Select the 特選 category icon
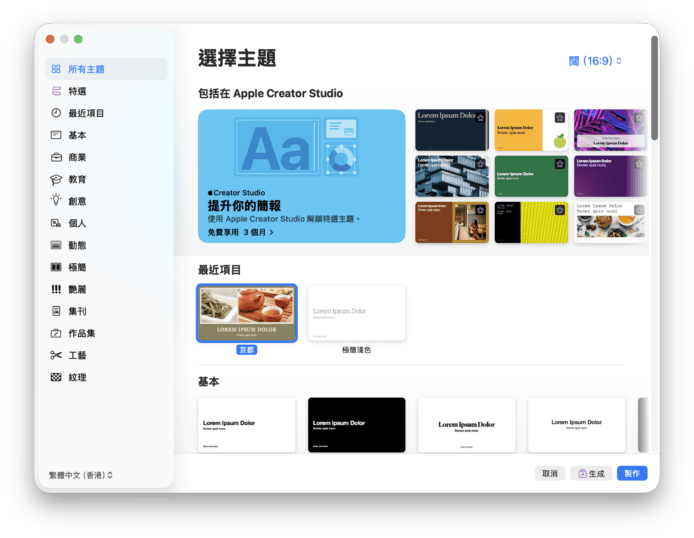The image size is (694, 538). click(x=56, y=91)
